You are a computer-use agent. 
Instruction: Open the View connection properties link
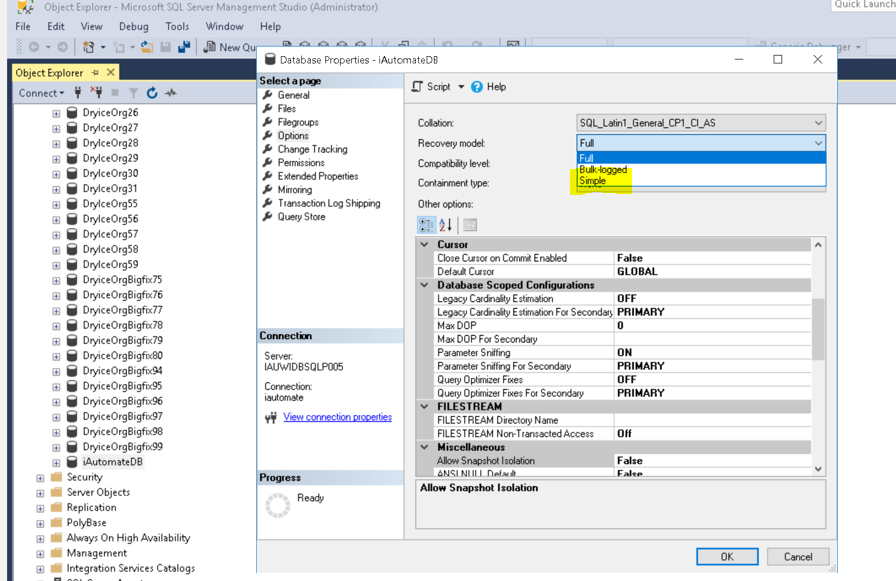click(x=337, y=417)
